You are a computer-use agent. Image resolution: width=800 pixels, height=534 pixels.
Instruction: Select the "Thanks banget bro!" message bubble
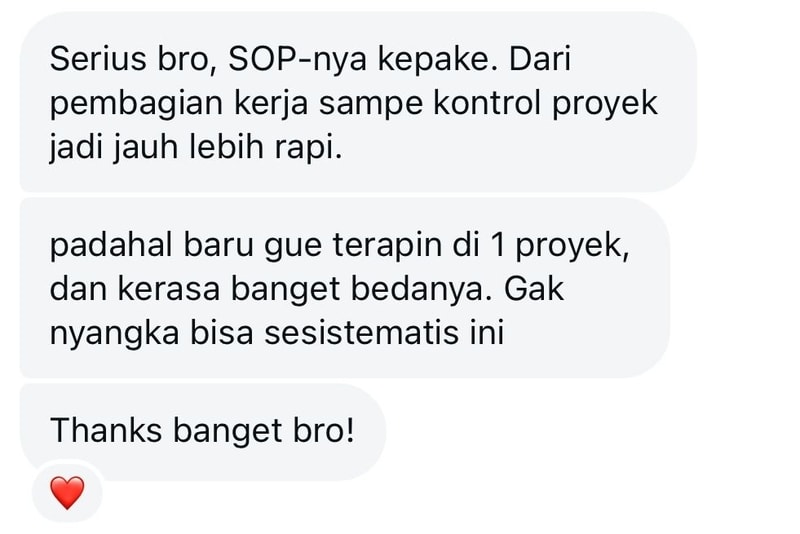(x=203, y=432)
